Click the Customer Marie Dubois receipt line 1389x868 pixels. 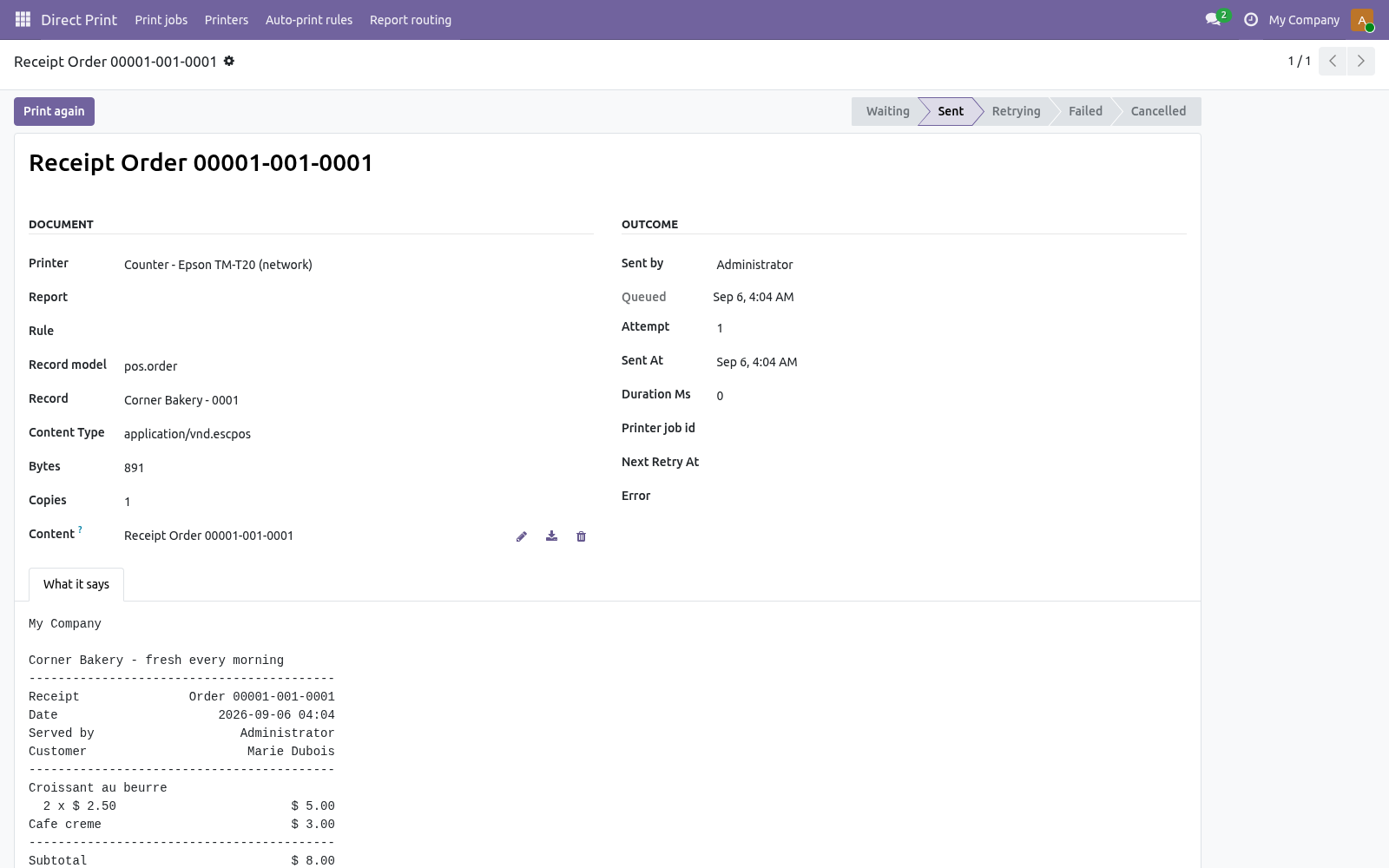[181, 752]
